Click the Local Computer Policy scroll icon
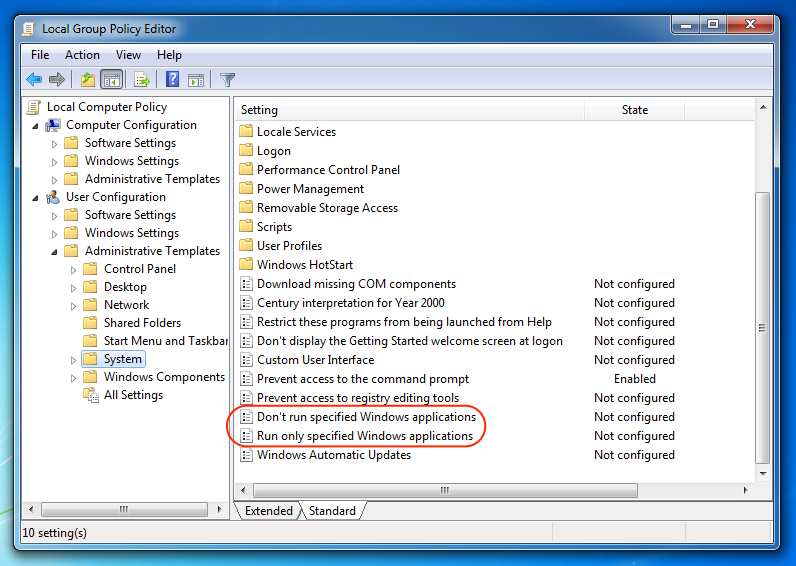This screenshot has width=796, height=566. (x=34, y=107)
